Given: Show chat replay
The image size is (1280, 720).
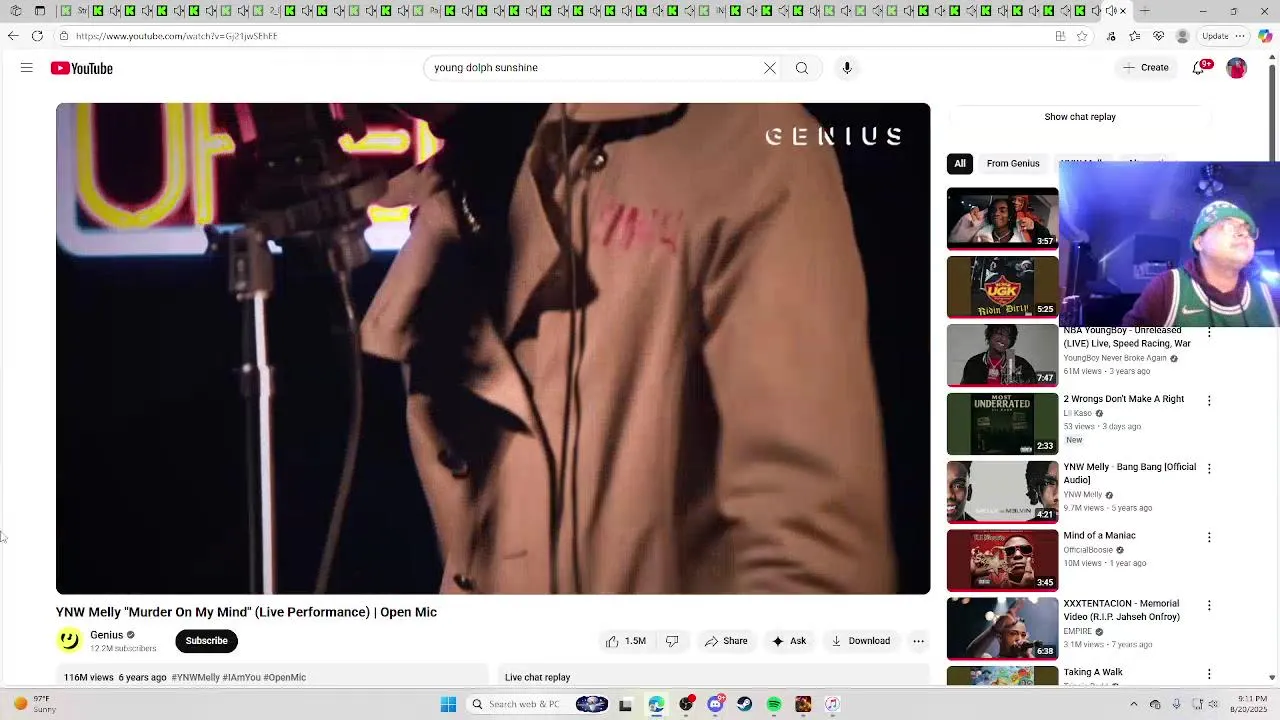Looking at the screenshot, I should coord(1080,117).
